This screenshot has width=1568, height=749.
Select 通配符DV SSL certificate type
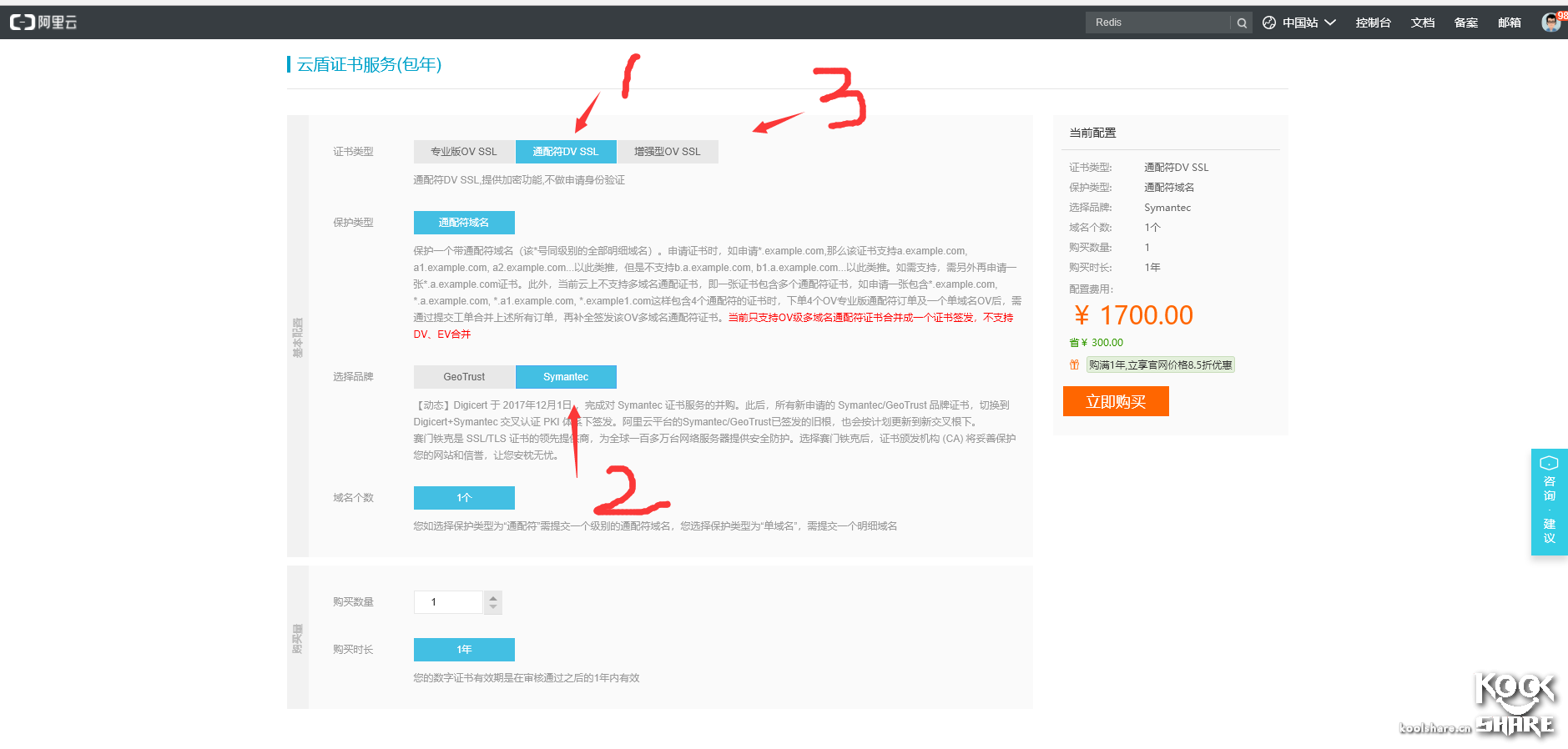[x=566, y=152]
